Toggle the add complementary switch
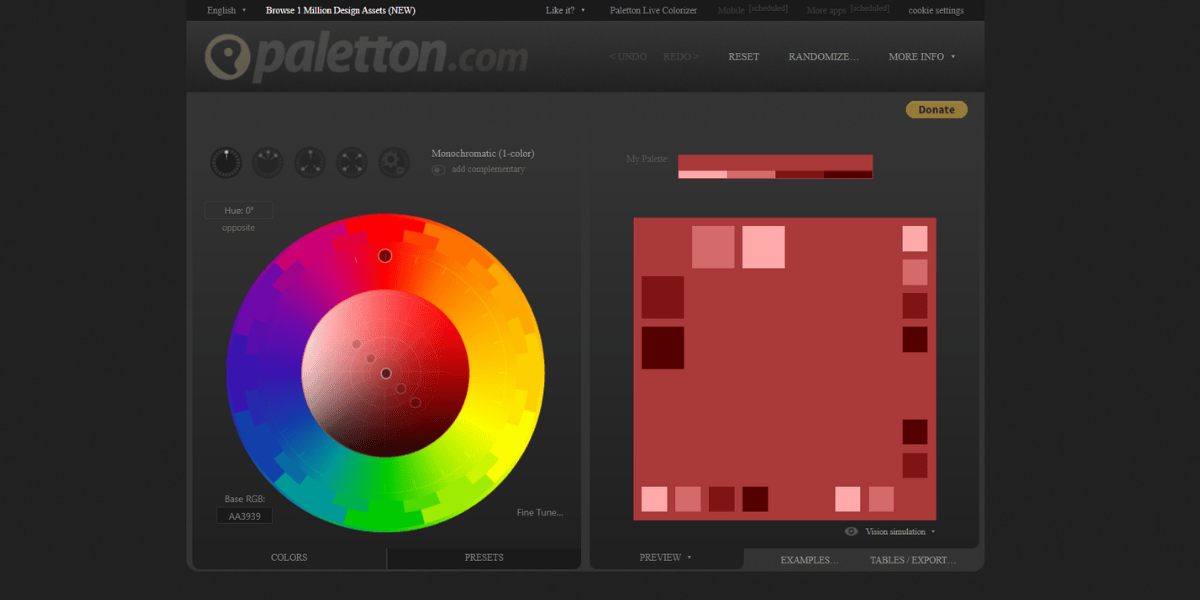Viewport: 1200px width, 600px height. pos(438,169)
